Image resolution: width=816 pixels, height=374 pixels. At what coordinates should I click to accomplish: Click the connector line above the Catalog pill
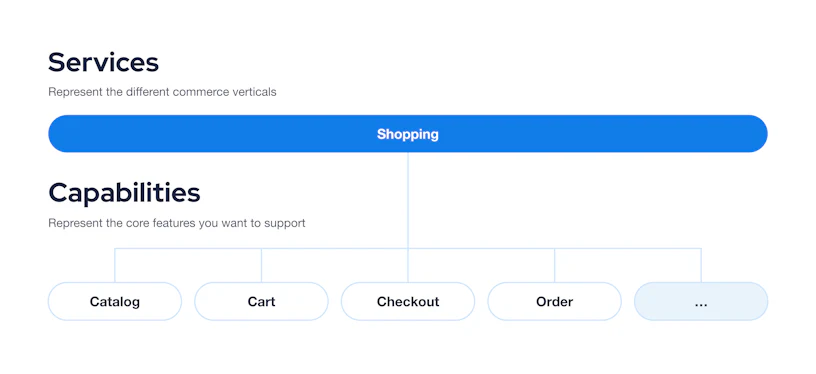(x=115, y=265)
